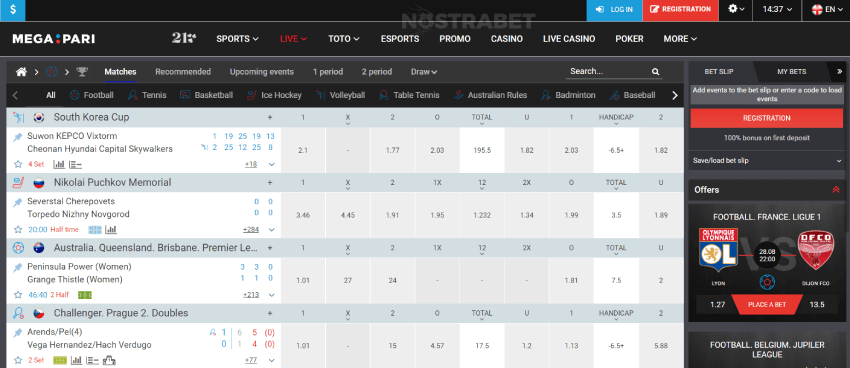This screenshot has width=850, height=368.
Task: Add Nikolai Puchkov Memorial via plus sign
Action: [269, 183]
